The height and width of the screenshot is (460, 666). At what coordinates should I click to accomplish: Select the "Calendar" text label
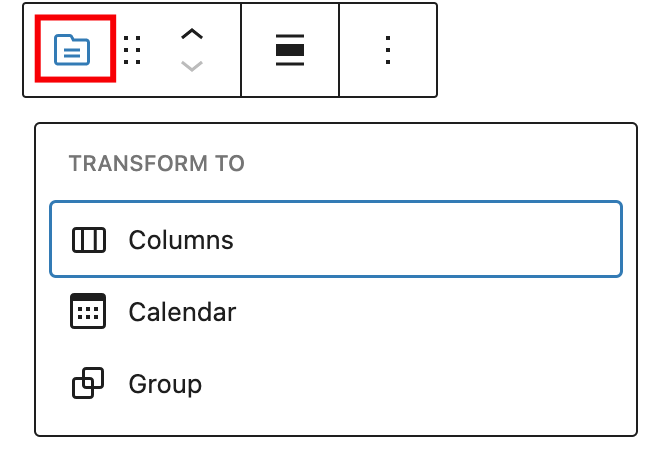pos(182,312)
